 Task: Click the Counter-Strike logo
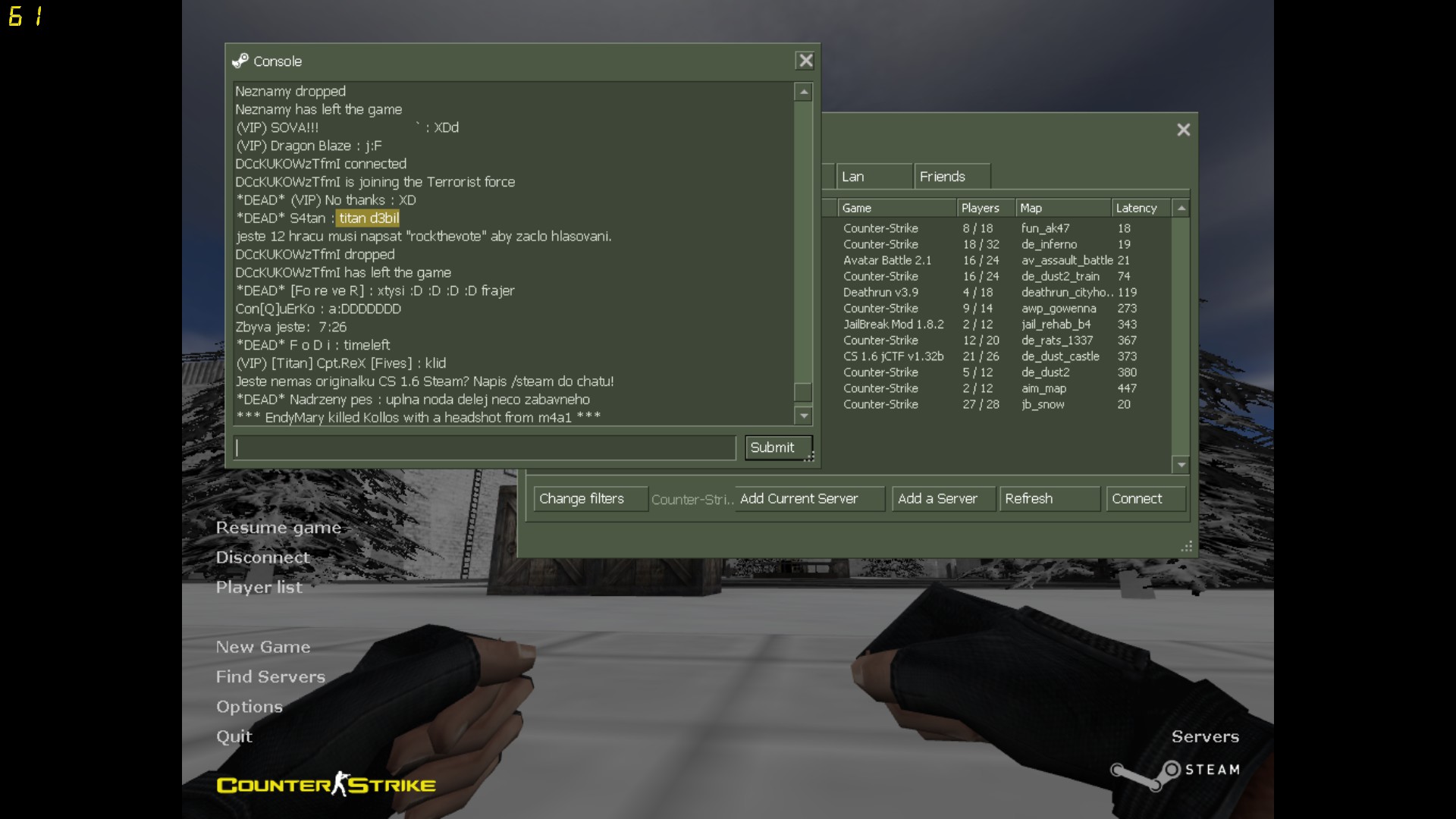(326, 784)
